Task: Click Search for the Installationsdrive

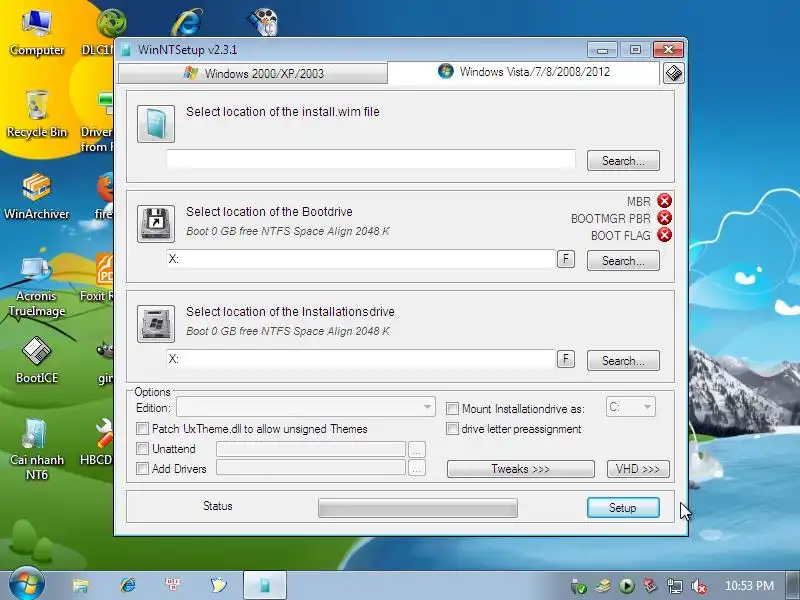Action: tap(623, 361)
